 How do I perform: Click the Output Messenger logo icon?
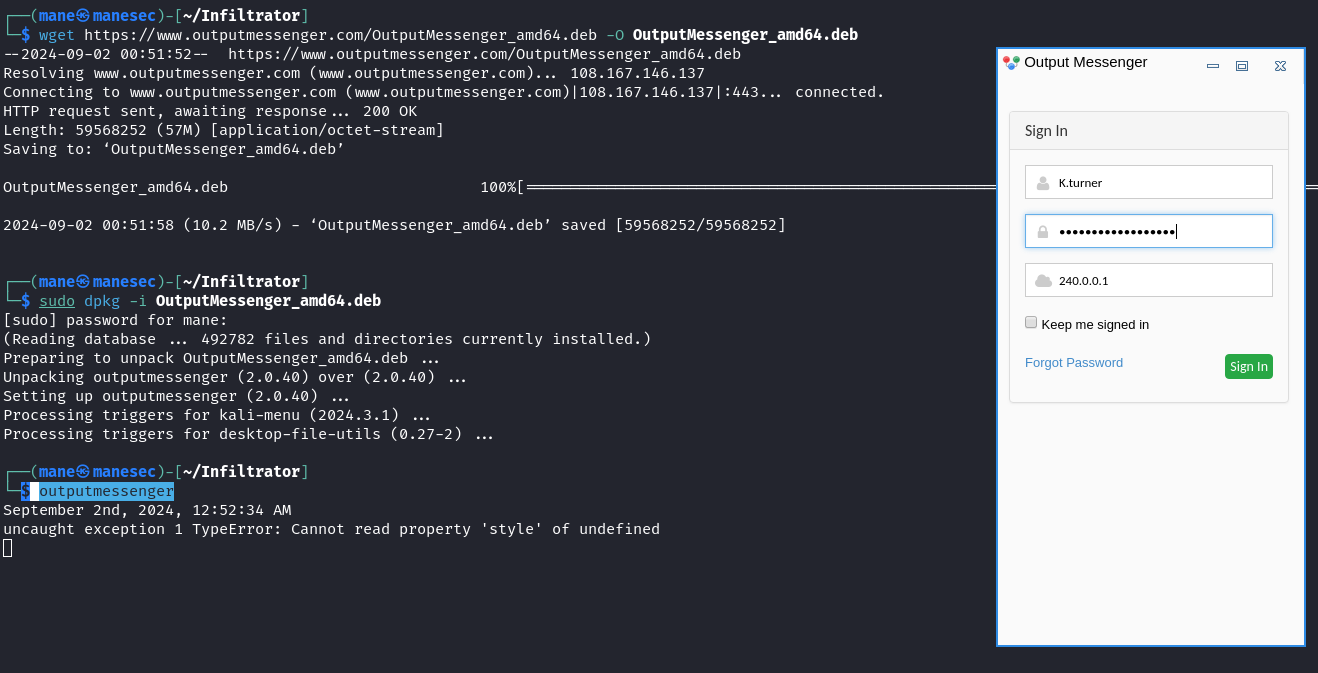pyautogui.click(x=1011, y=62)
